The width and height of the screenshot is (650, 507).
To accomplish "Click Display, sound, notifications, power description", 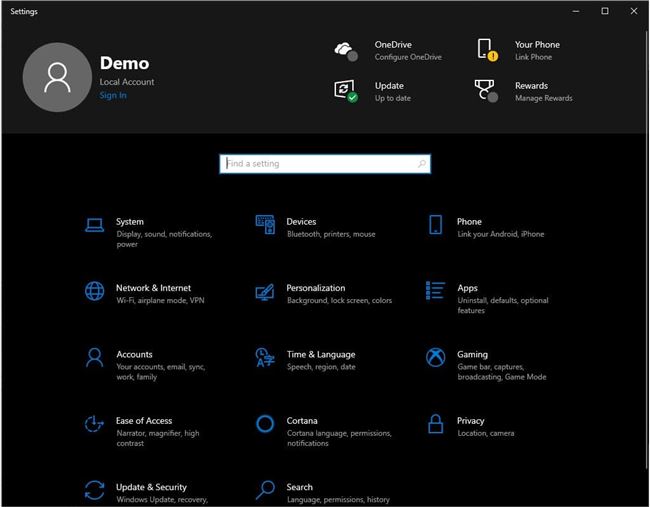I will coord(164,239).
